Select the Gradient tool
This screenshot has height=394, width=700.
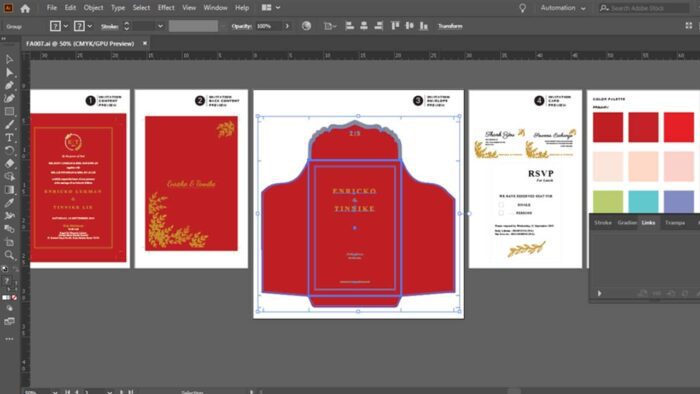pyautogui.click(x=9, y=190)
